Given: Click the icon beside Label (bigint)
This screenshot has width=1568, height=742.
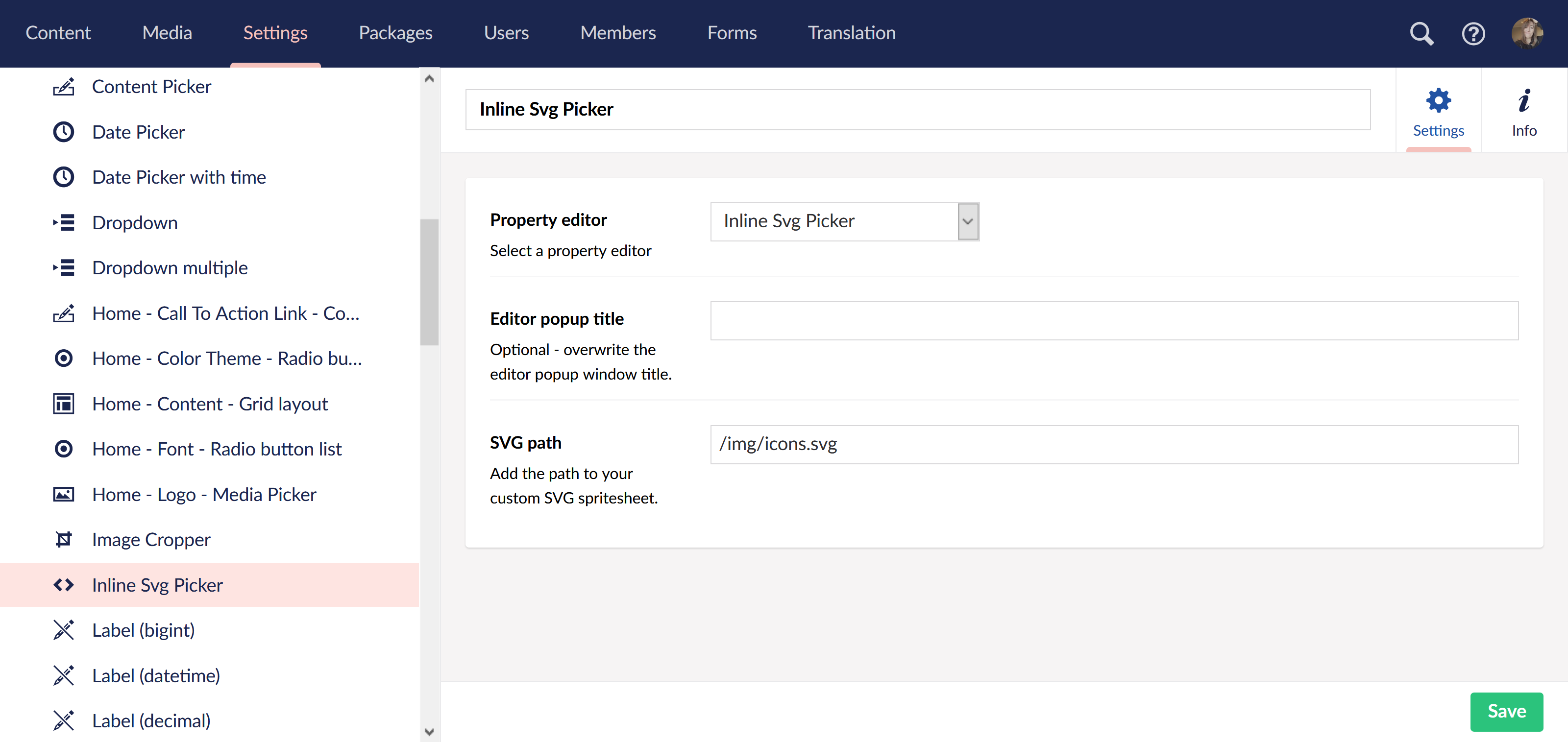Looking at the screenshot, I should click(63, 630).
